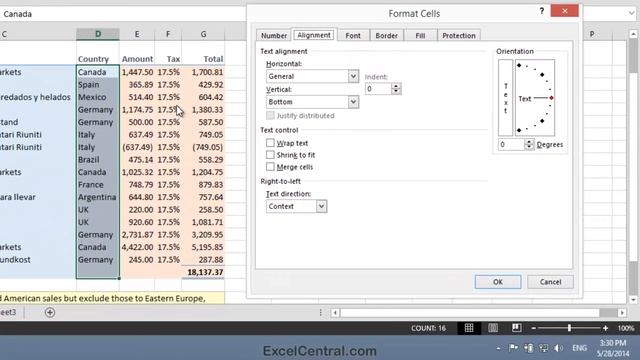Image resolution: width=640 pixels, height=360 pixels.
Task: Click the zoom slider handle
Action: tap(569, 328)
